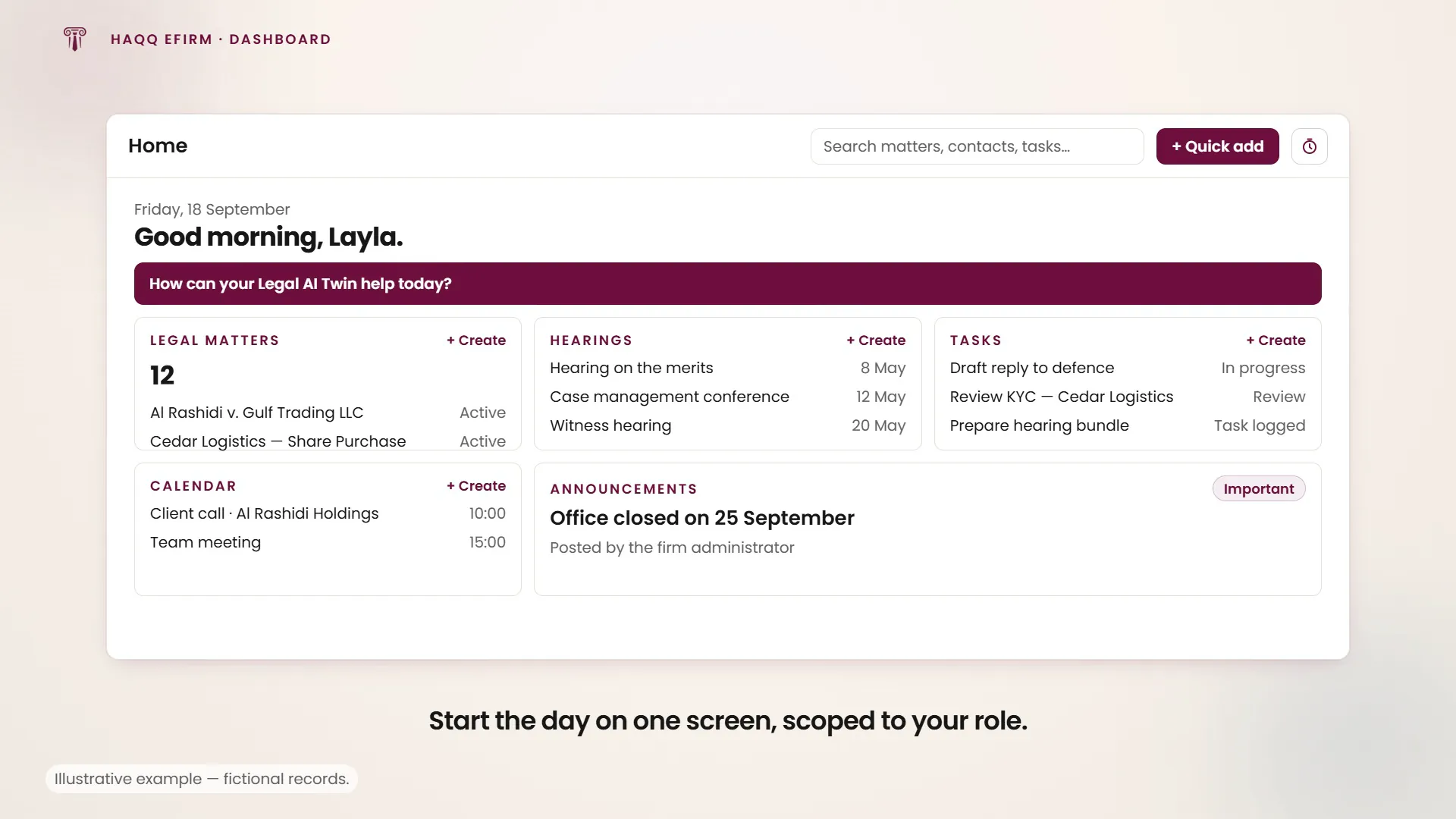
Task: Open the Prepare hearing bundle task
Action: [x=1128, y=425]
